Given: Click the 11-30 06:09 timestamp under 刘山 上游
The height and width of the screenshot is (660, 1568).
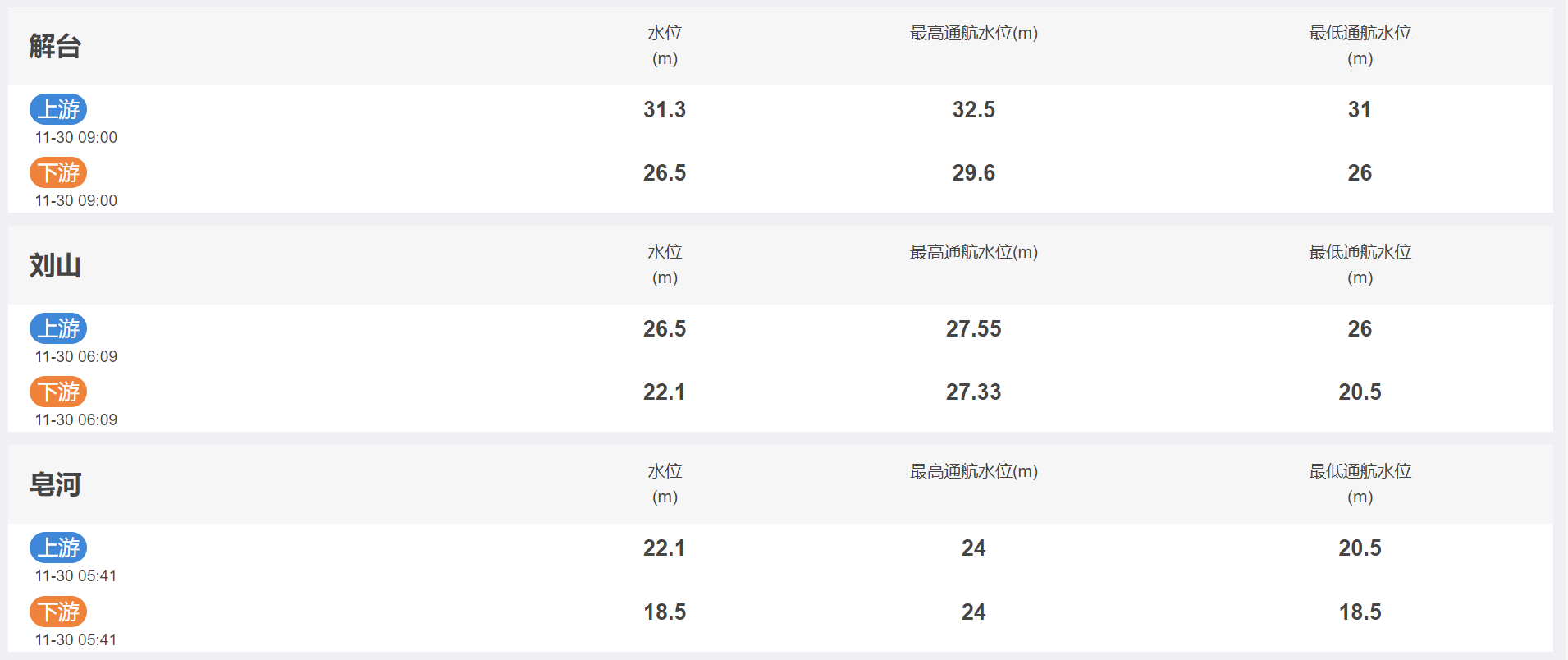Looking at the screenshot, I should (76, 356).
